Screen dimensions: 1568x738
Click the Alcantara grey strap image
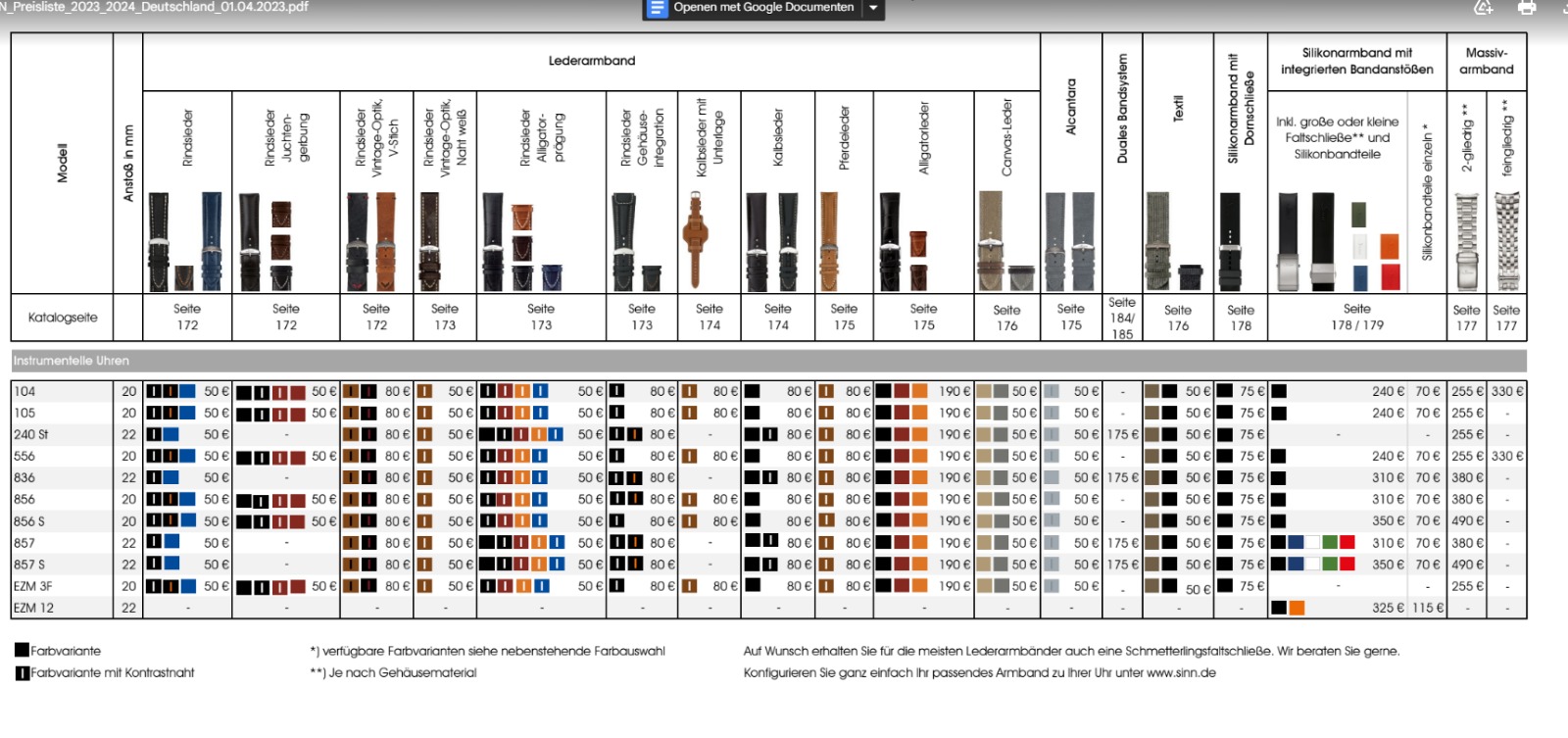tap(1069, 241)
